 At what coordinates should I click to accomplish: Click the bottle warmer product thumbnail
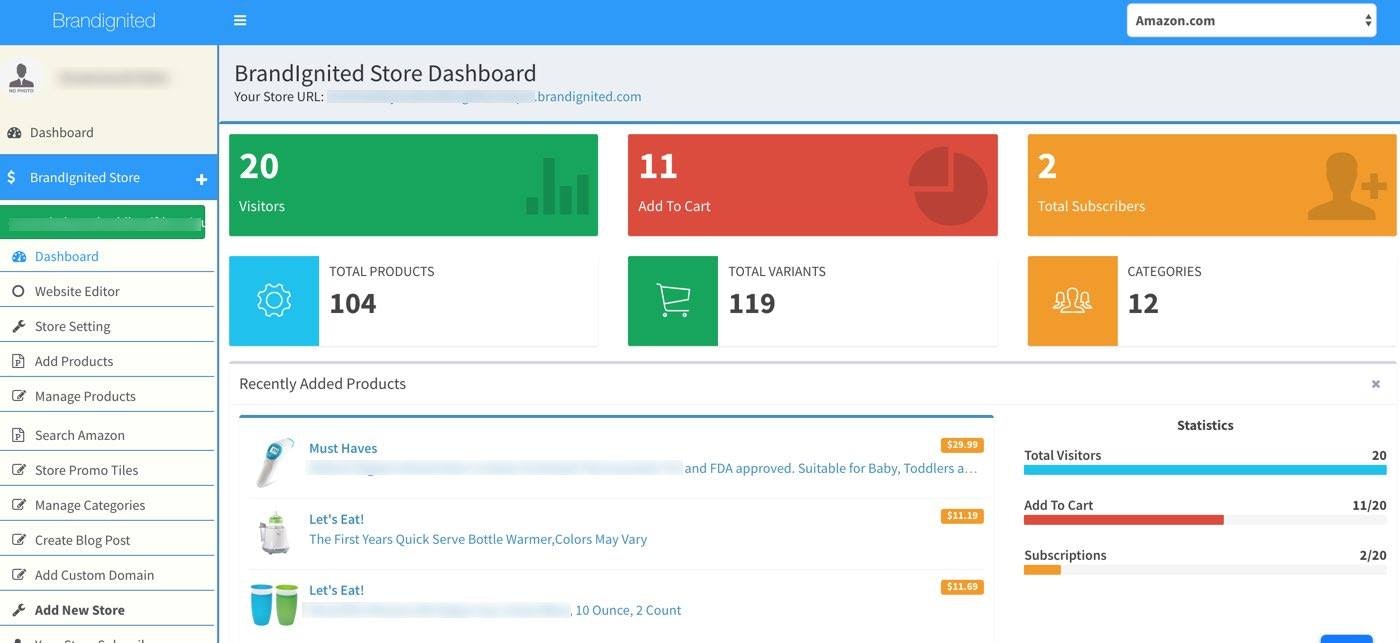(x=274, y=533)
